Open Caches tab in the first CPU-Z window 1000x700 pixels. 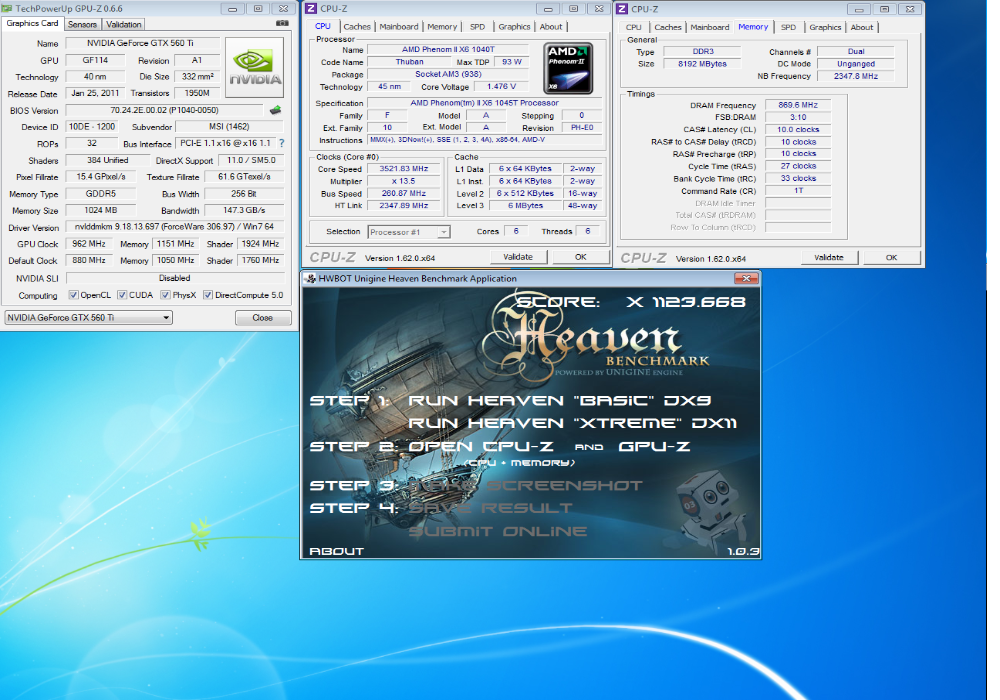point(357,27)
